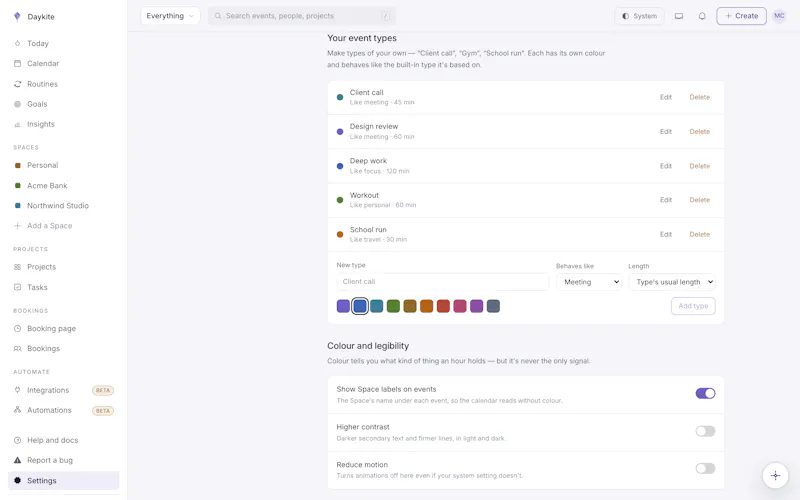Open Calendar via its sidebar icon
The height and width of the screenshot is (500, 800).
click(17, 63)
